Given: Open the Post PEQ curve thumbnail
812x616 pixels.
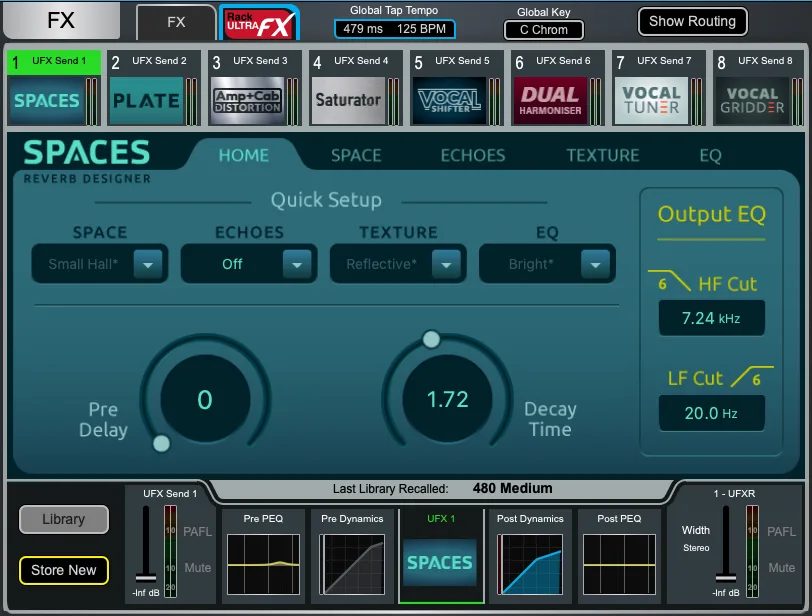Looking at the screenshot, I should coord(619,564).
